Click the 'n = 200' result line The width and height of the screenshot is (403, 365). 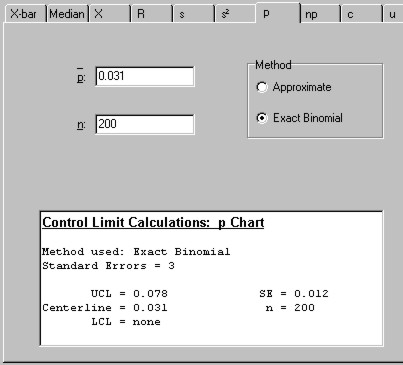coord(290,308)
